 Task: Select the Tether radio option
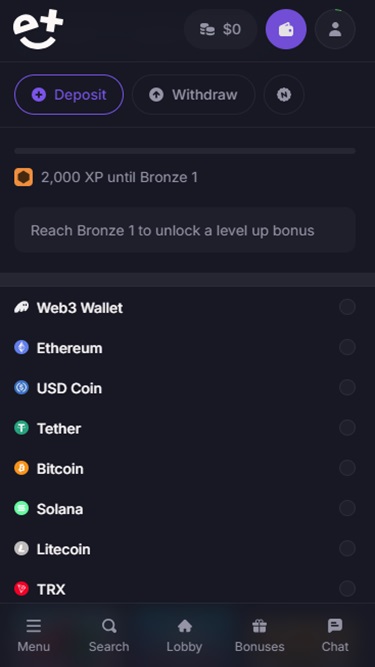coord(347,428)
